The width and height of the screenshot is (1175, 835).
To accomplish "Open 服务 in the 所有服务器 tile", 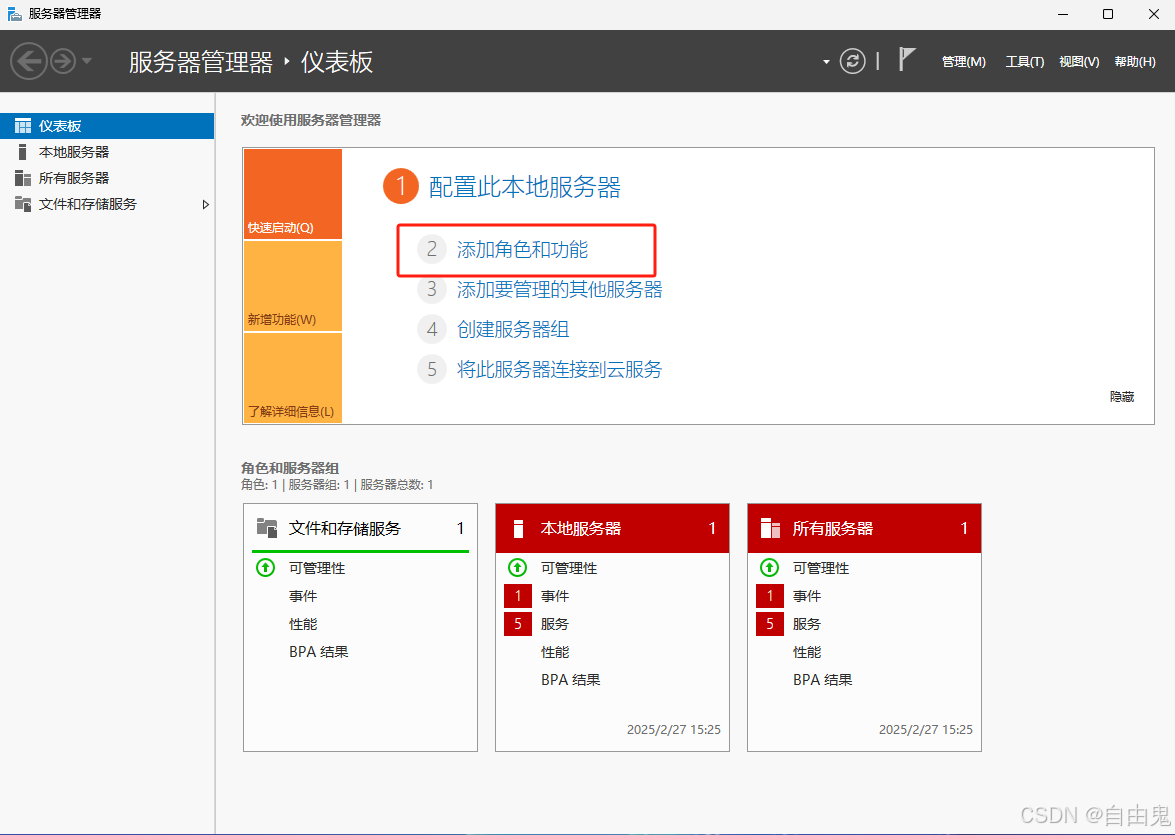I will click(x=807, y=624).
